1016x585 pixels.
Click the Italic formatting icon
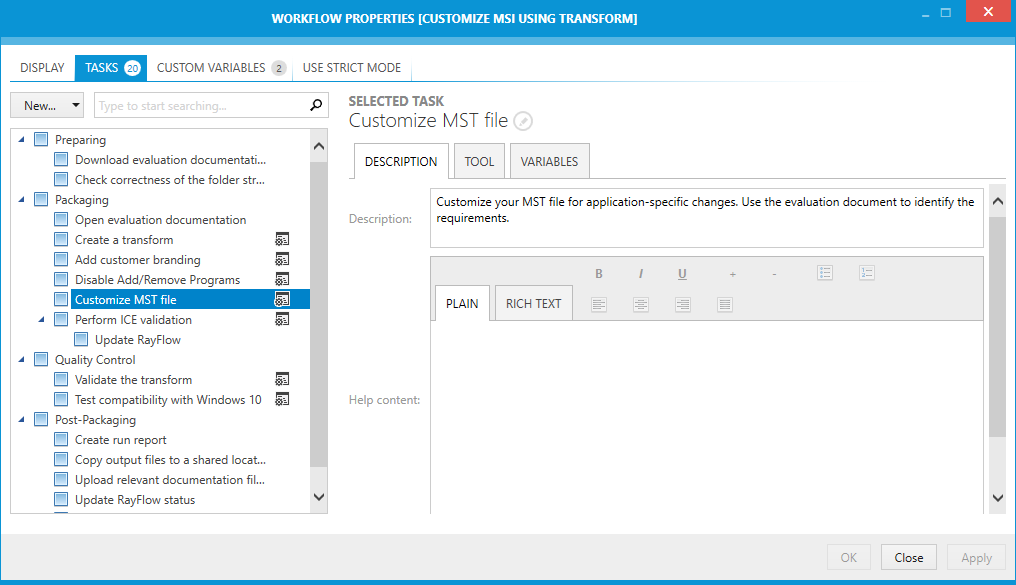[x=640, y=272]
